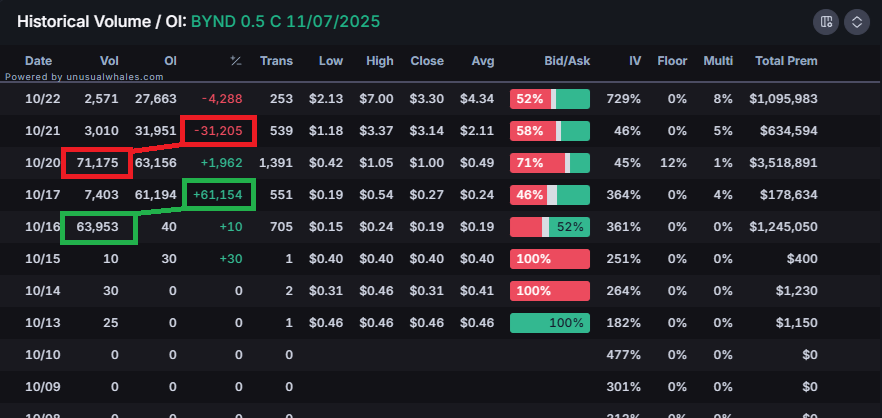Click the $1,095,983 total premium value
The image size is (882, 418).
(x=784, y=99)
